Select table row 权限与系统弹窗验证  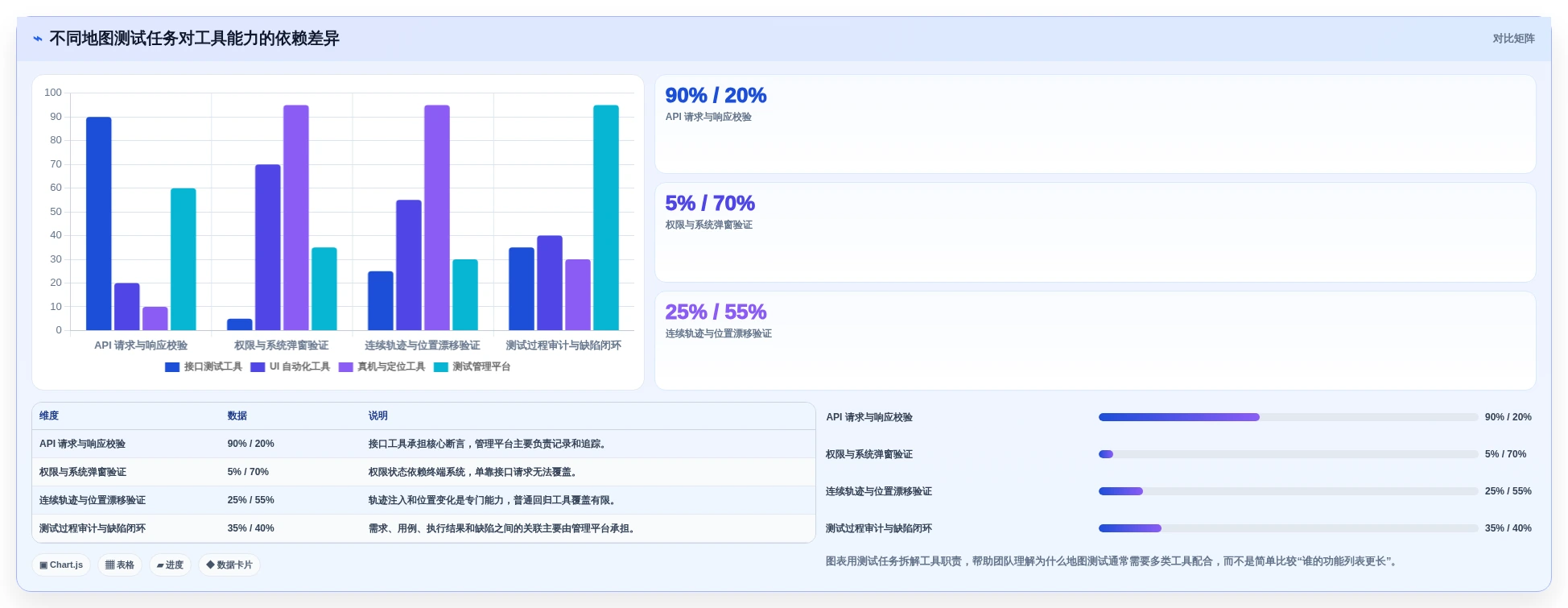[423, 472]
